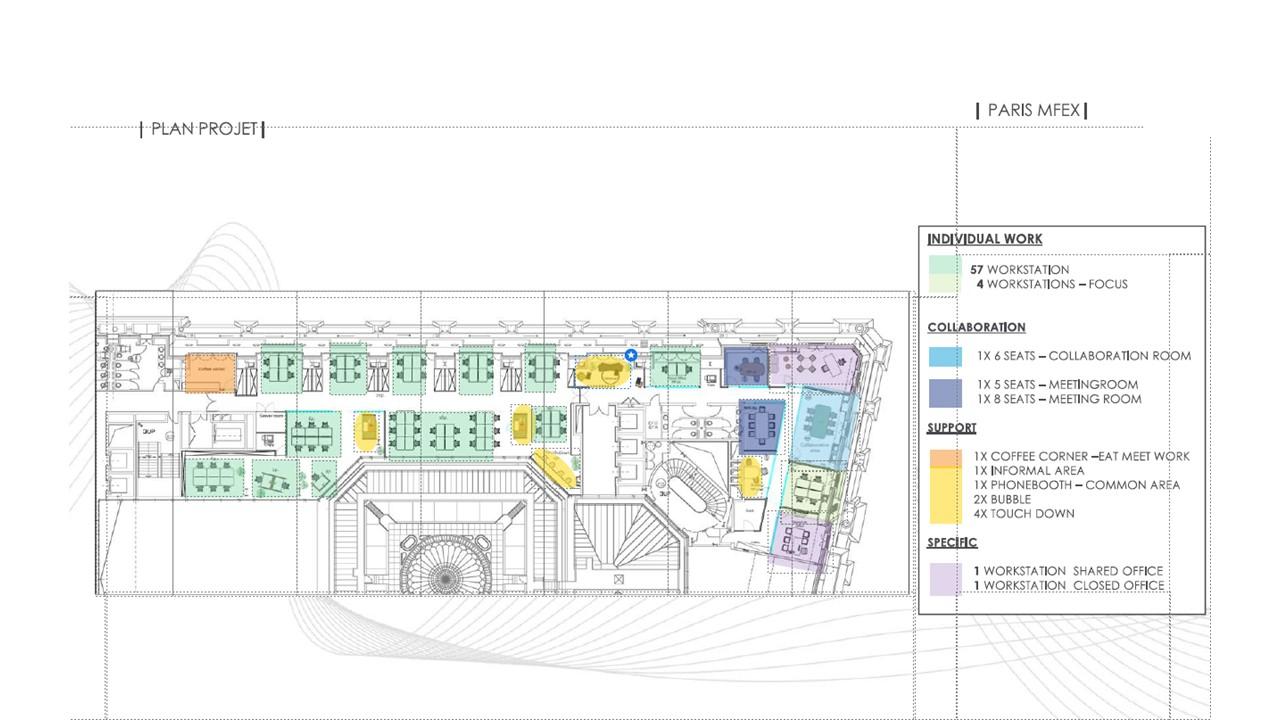Click the light blue collaboration legend swatch
Viewport: 1280px width, 720px height.
[x=944, y=356]
